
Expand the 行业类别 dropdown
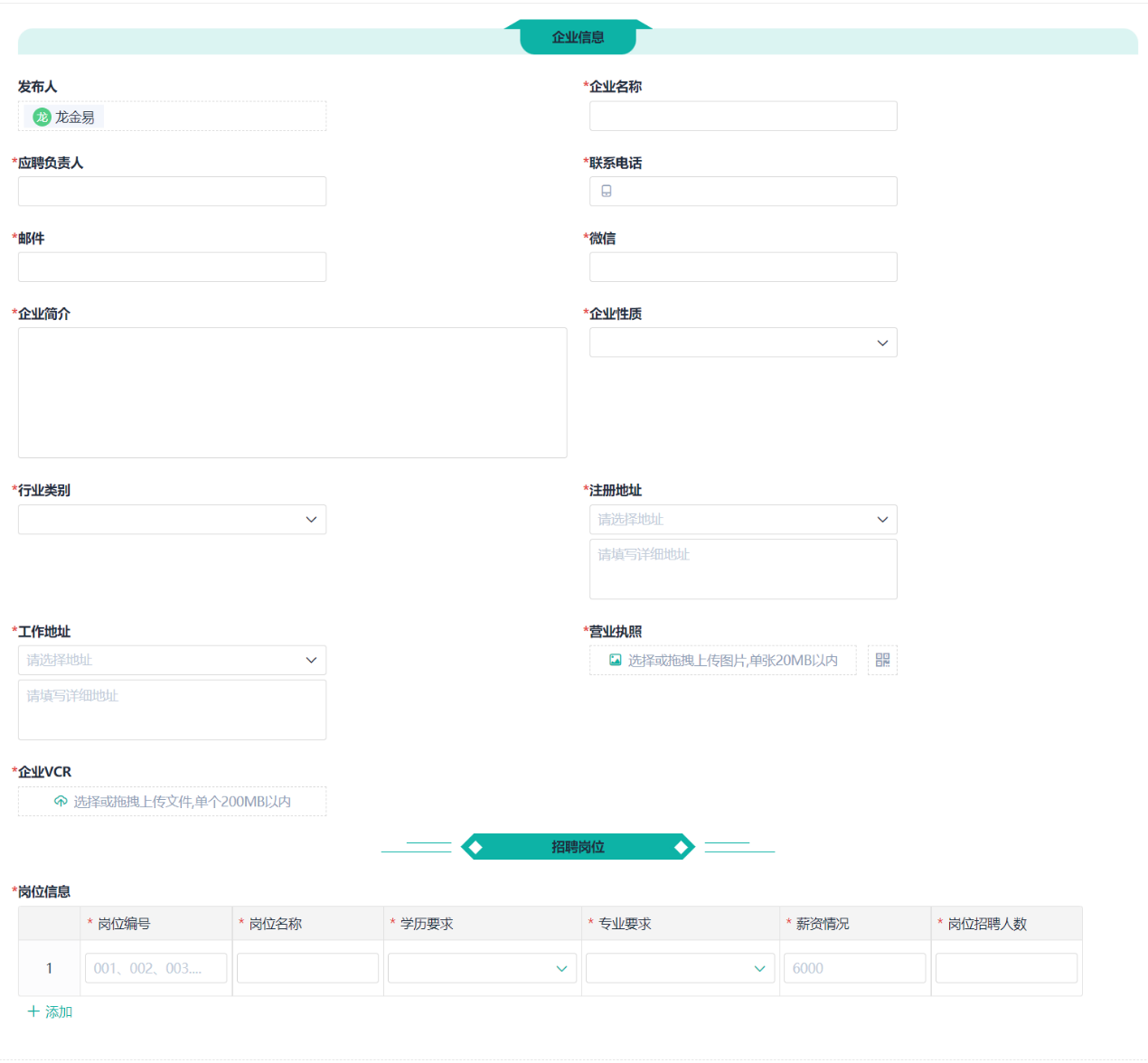[172, 520]
